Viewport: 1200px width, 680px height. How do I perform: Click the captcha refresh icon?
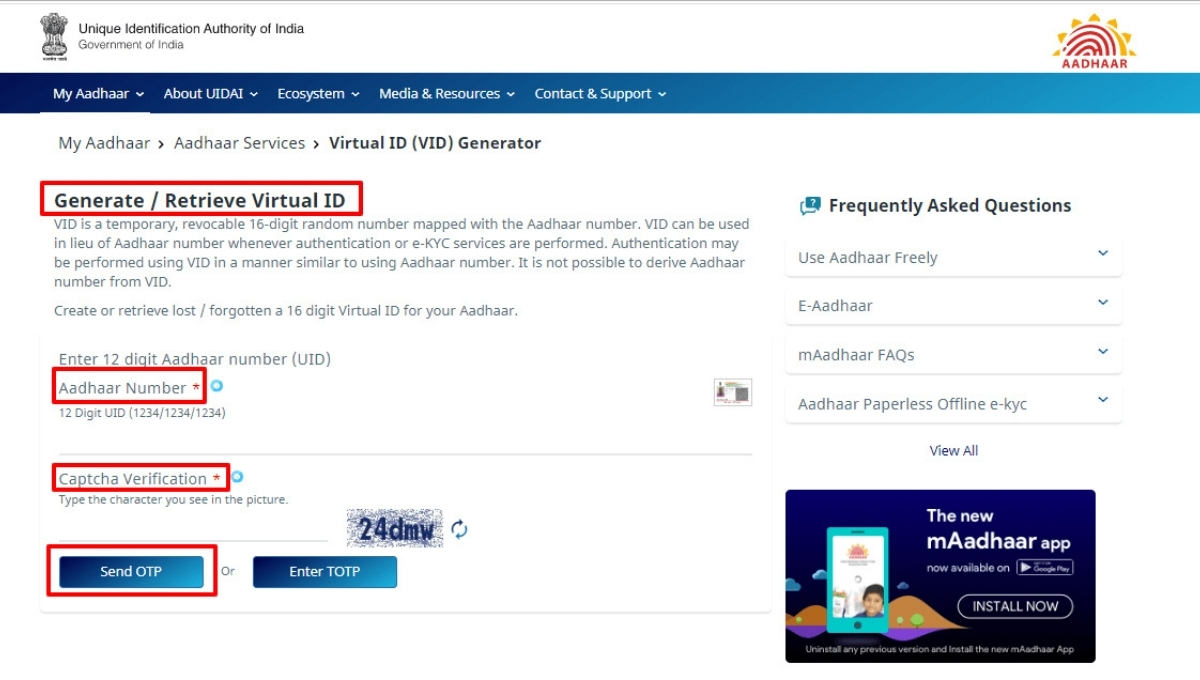pyautogui.click(x=459, y=529)
